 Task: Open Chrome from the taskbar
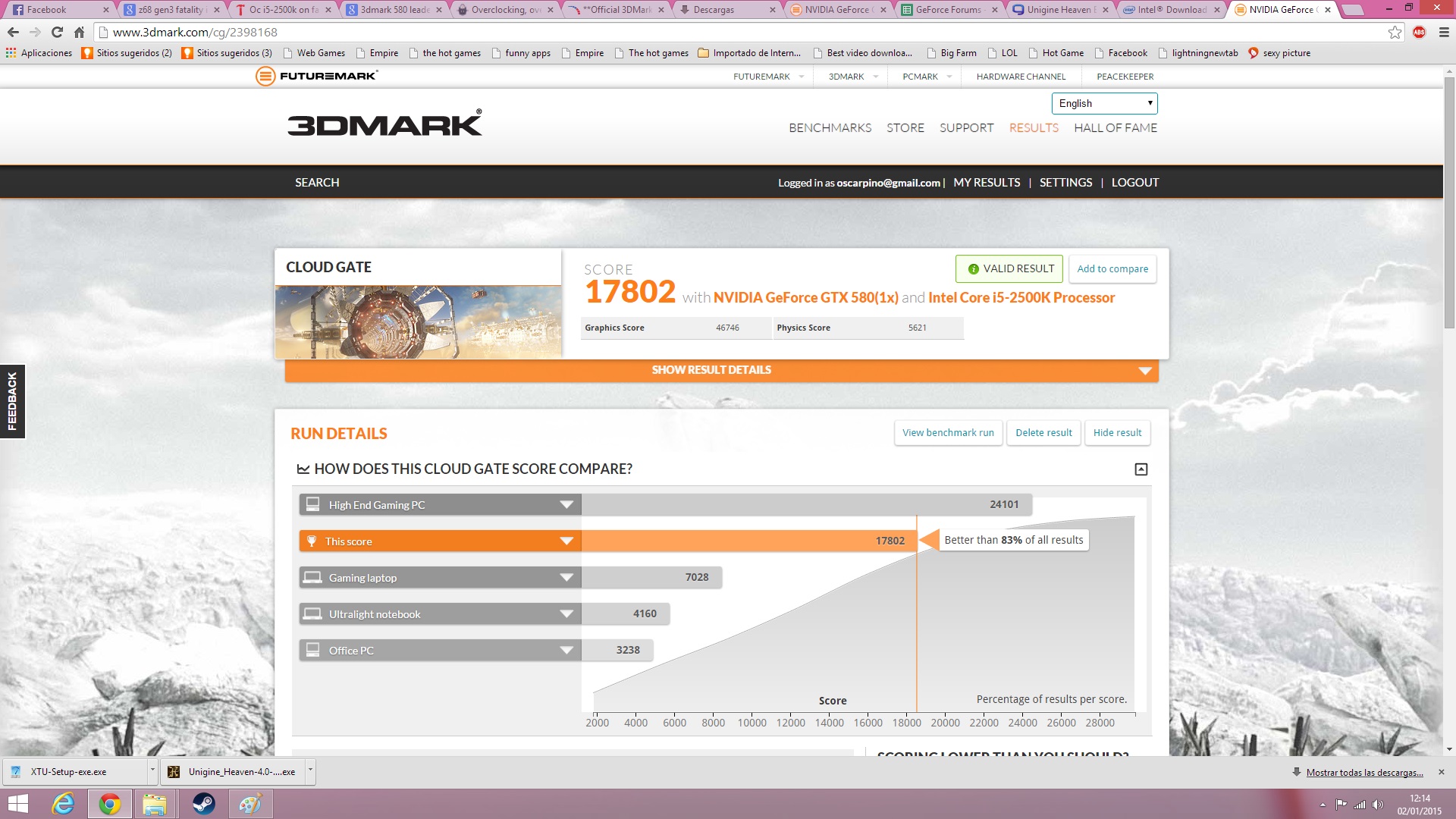click(110, 804)
